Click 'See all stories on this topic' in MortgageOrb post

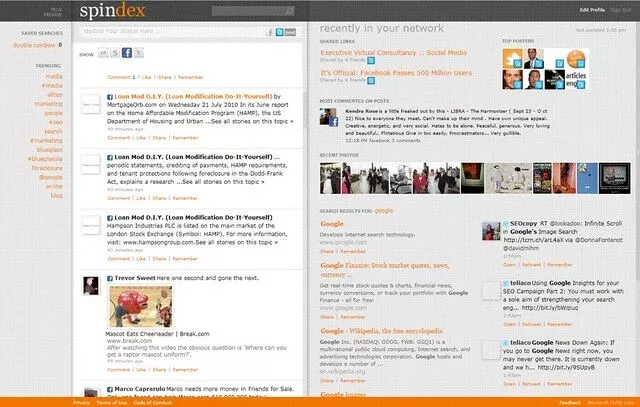(250, 122)
